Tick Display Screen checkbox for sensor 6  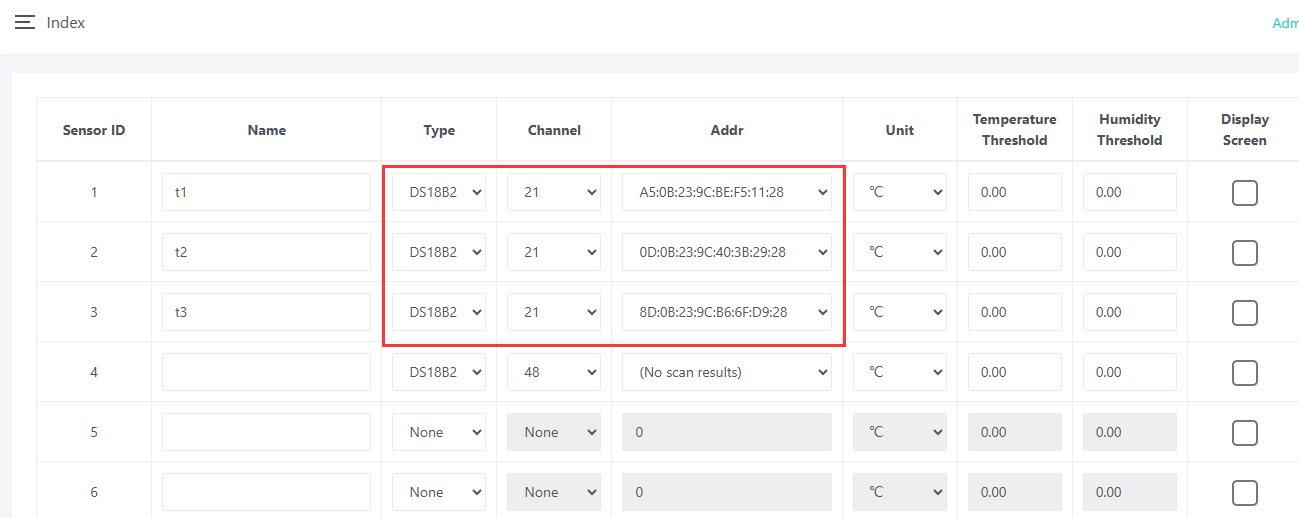(x=1244, y=492)
